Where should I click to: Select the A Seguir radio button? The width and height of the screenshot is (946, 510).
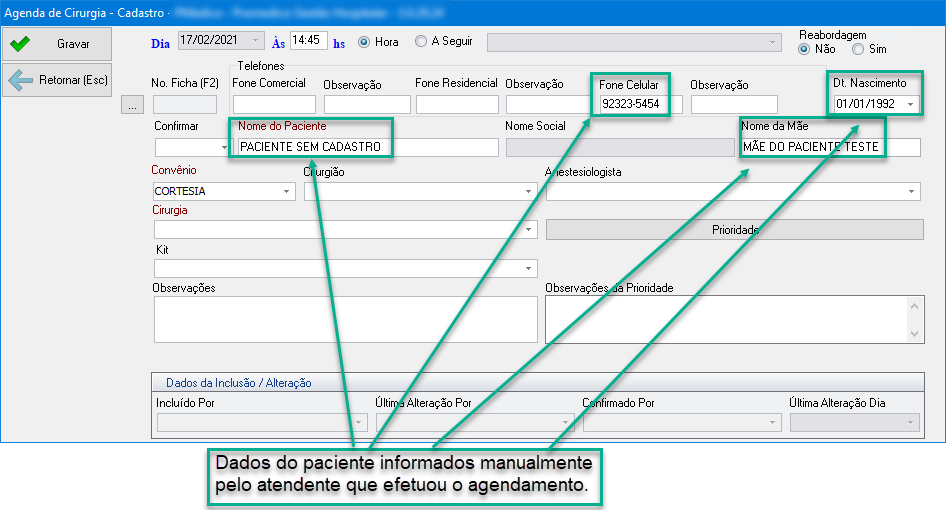[421, 42]
